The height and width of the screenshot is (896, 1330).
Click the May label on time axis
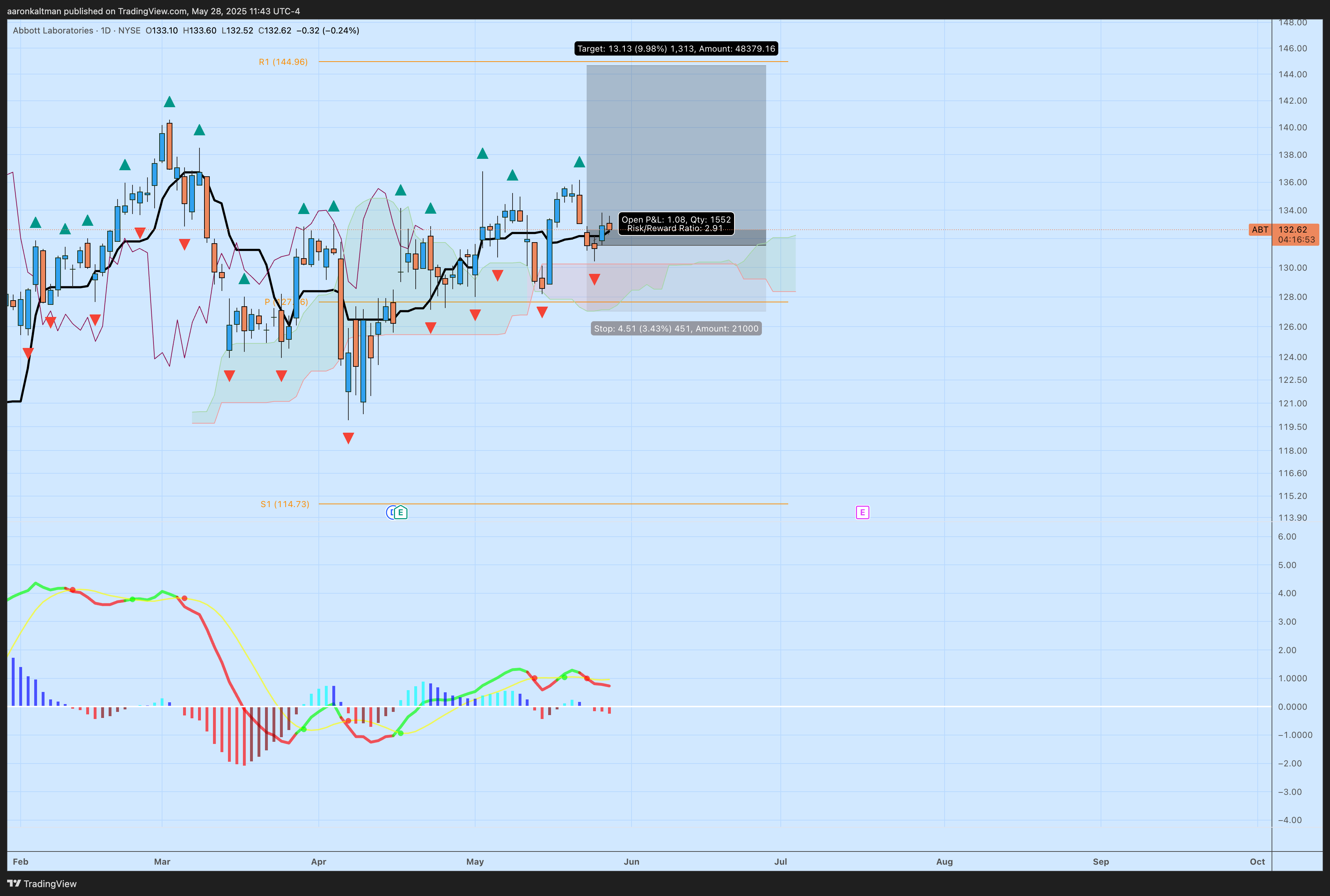click(x=475, y=862)
